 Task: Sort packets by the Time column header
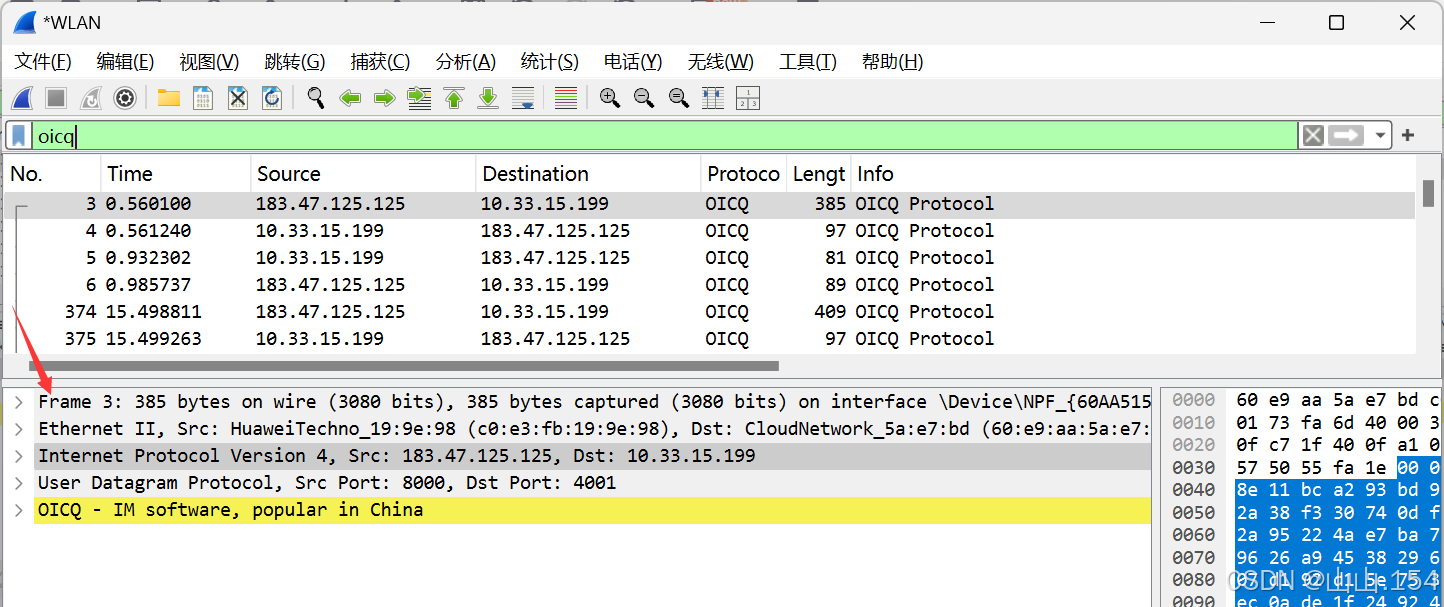pyautogui.click(x=176, y=174)
